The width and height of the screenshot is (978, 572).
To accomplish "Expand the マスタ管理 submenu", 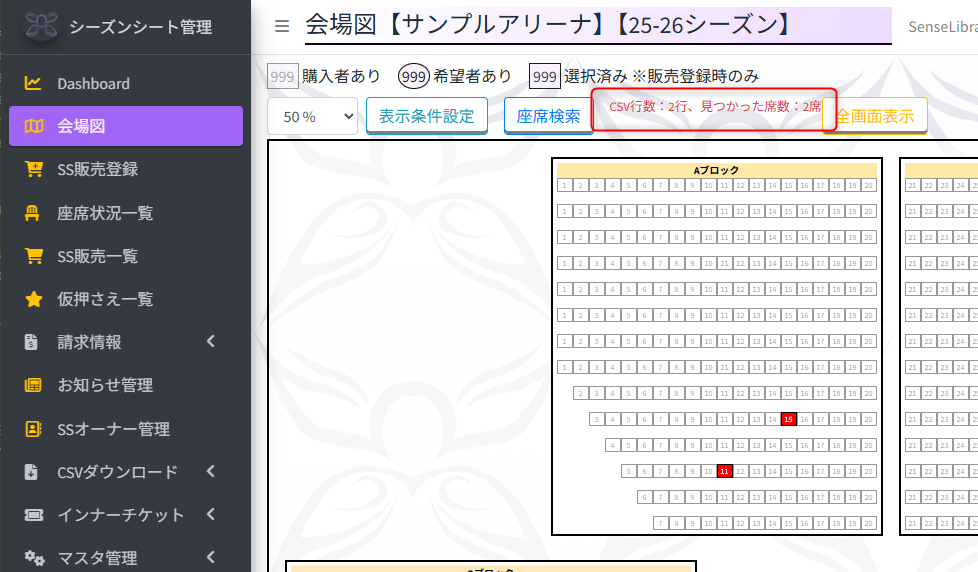I will (210, 557).
